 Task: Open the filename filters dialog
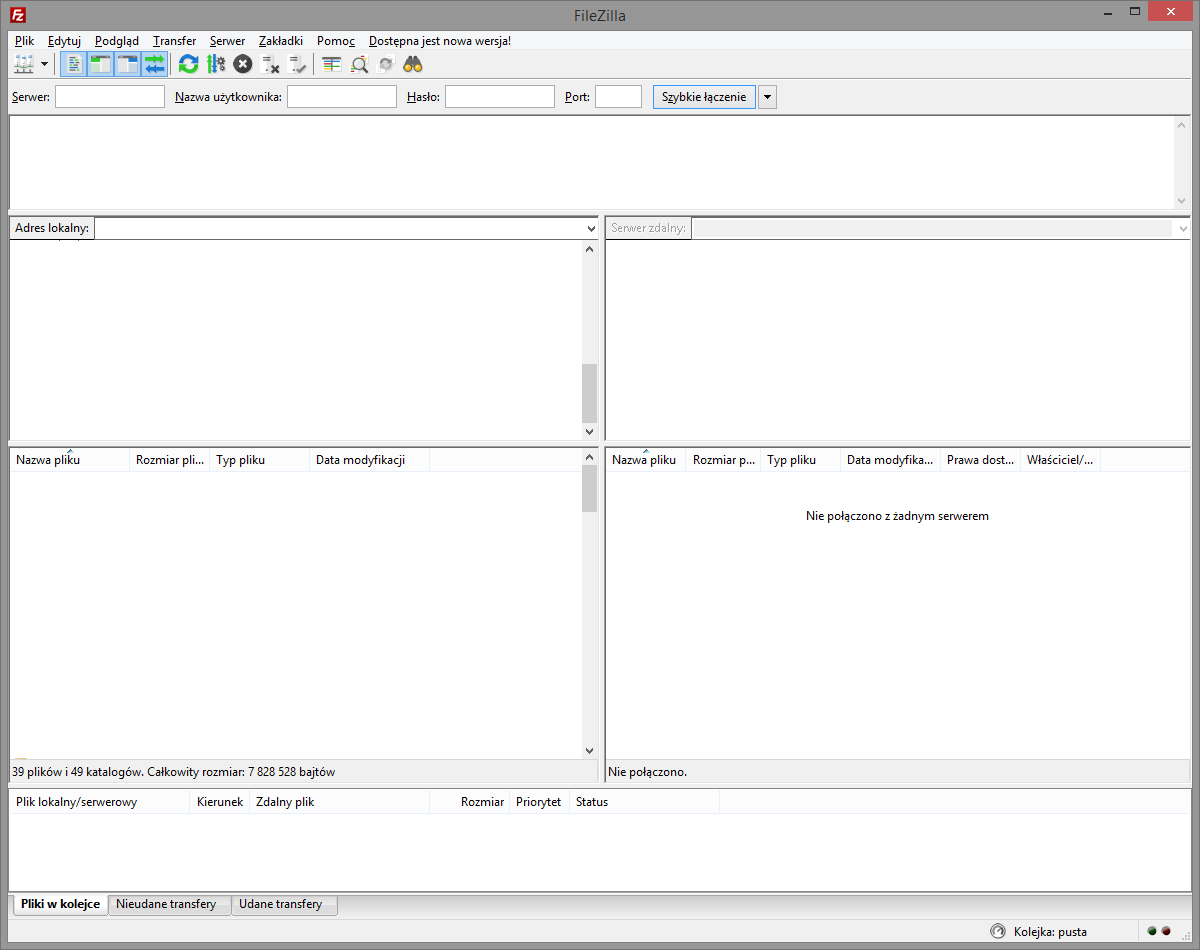331,64
